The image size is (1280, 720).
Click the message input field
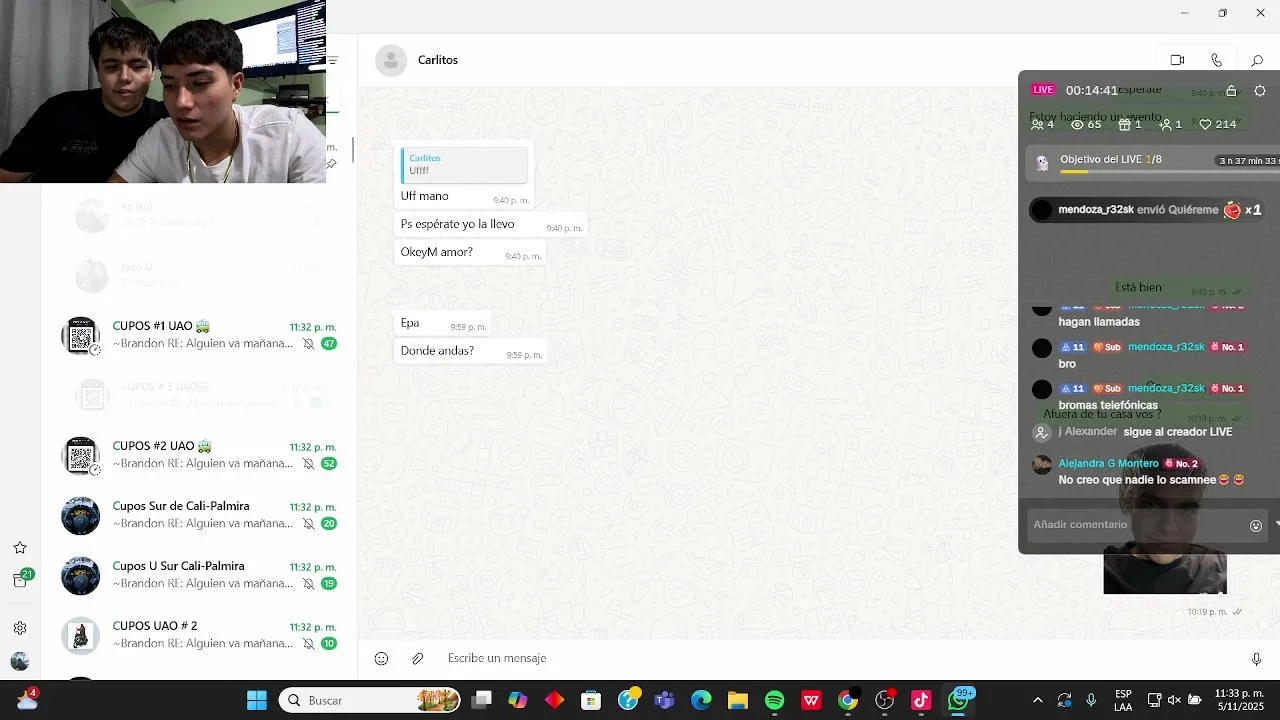[x=840, y=658]
